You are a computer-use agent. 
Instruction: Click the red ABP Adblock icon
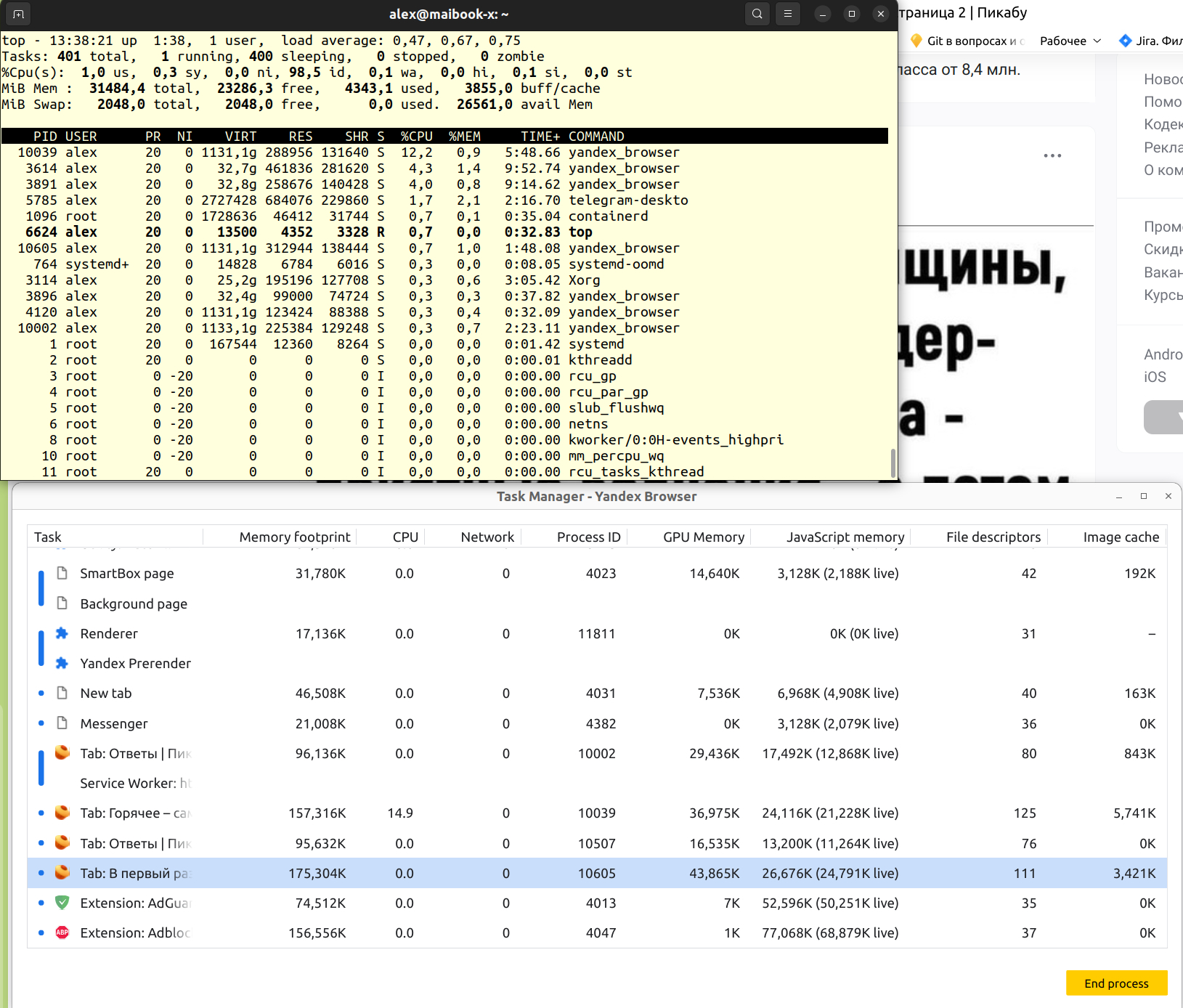click(x=62, y=932)
